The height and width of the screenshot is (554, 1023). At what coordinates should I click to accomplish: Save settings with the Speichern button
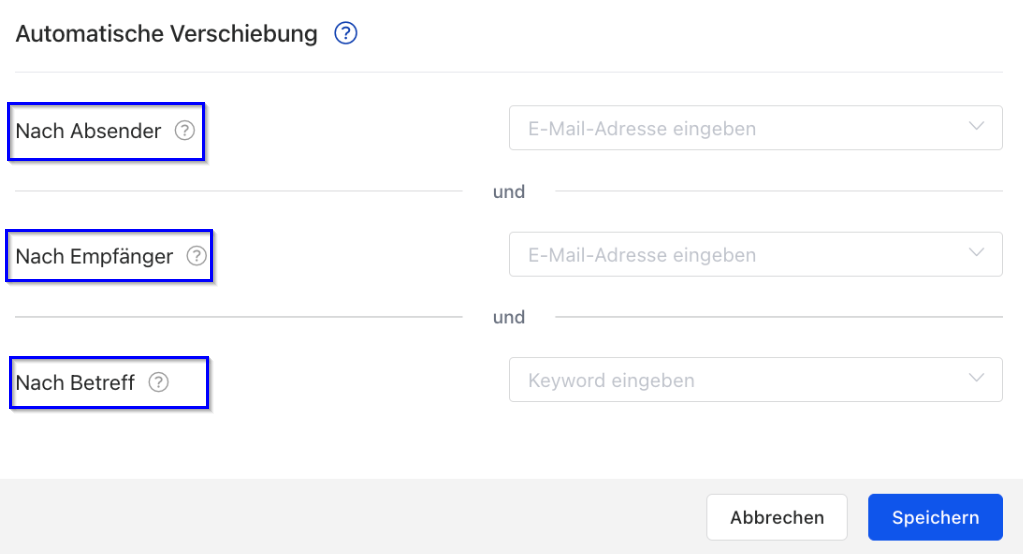(935, 517)
